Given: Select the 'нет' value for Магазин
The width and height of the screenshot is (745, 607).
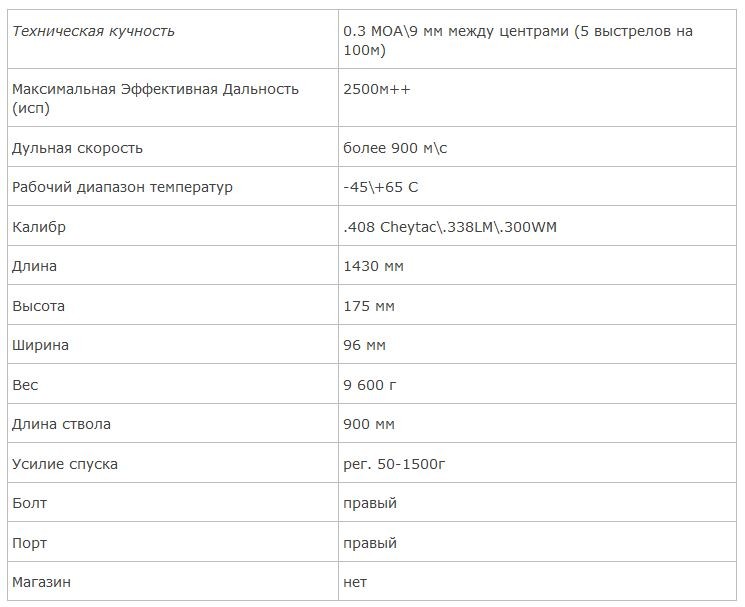Looking at the screenshot, I should pos(355,581).
